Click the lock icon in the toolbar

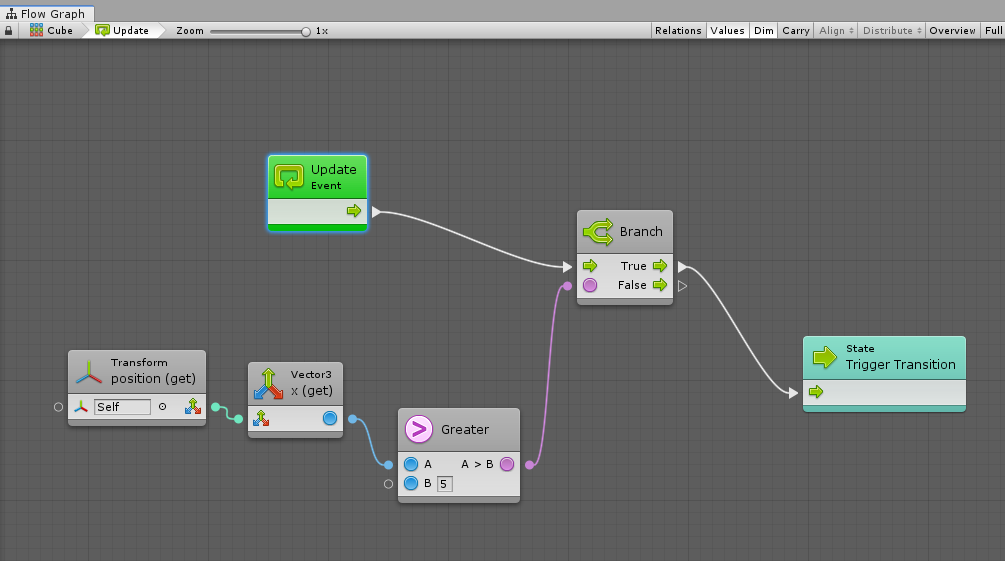point(9,31)
